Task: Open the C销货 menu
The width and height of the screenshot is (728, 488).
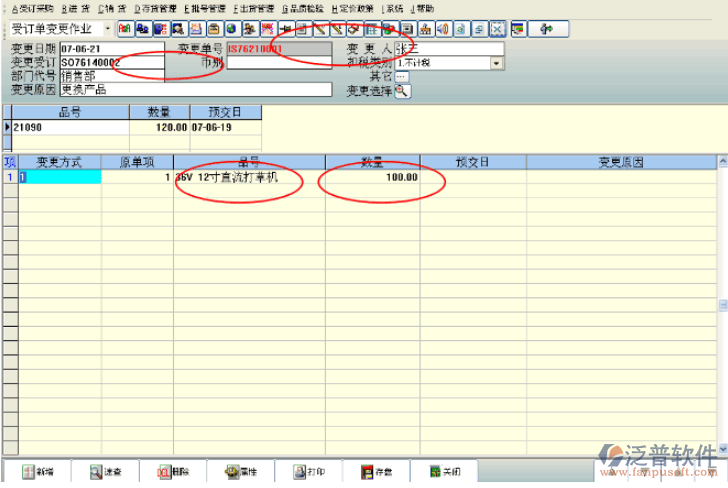Action: click(x=112, y=8)
